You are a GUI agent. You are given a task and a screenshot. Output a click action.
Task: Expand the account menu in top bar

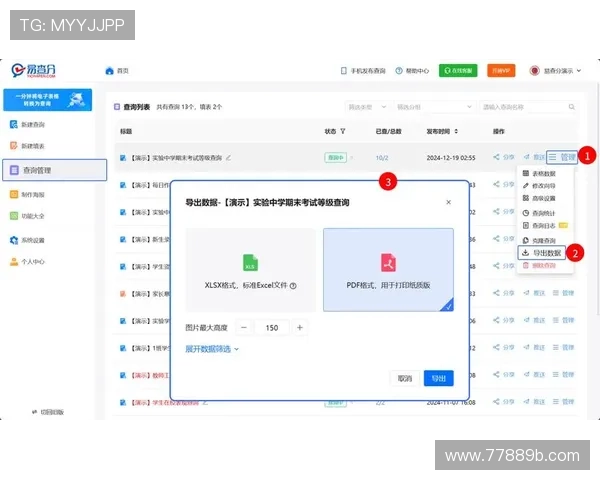tap(556, 71)
